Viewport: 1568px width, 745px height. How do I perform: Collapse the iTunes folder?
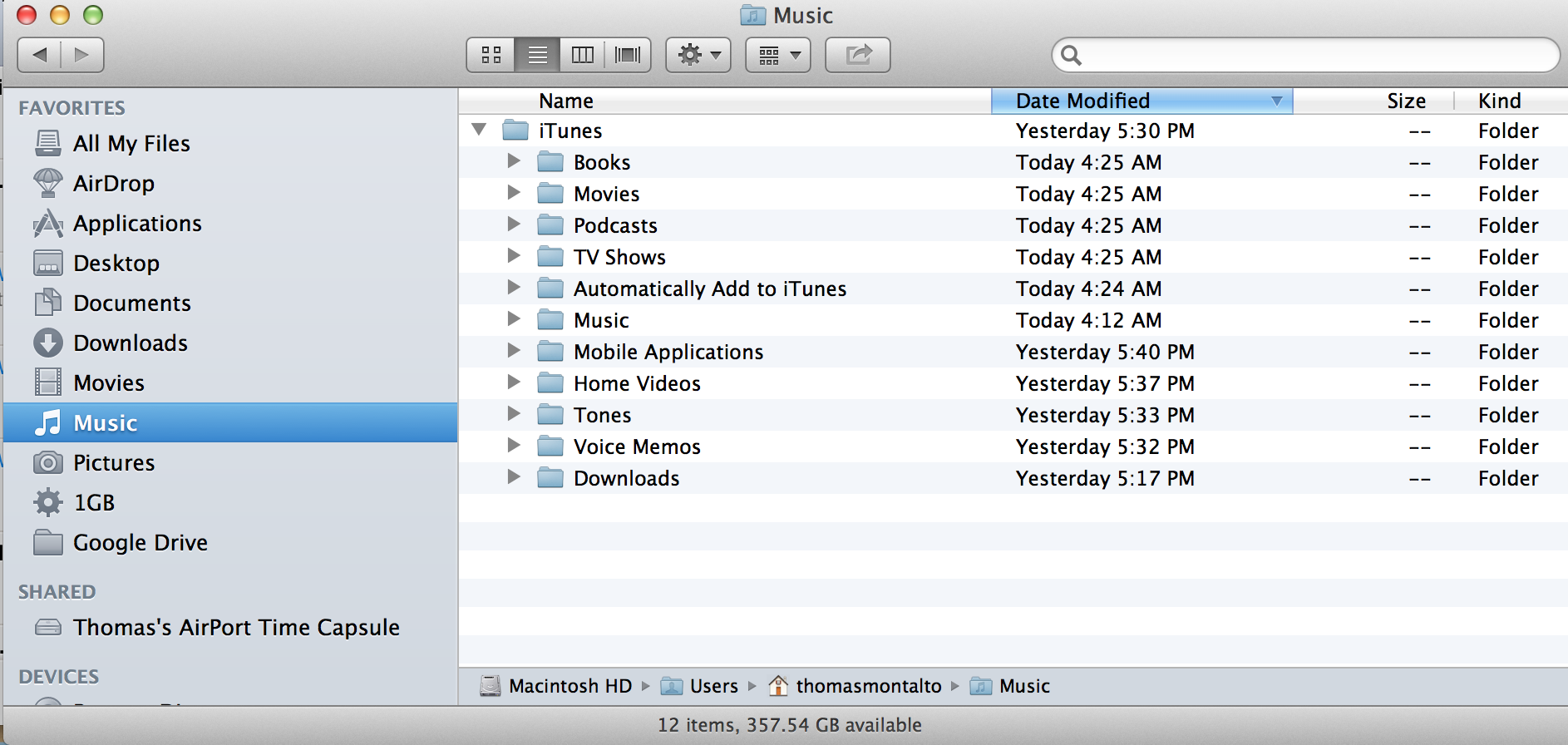tap(479, 130)
